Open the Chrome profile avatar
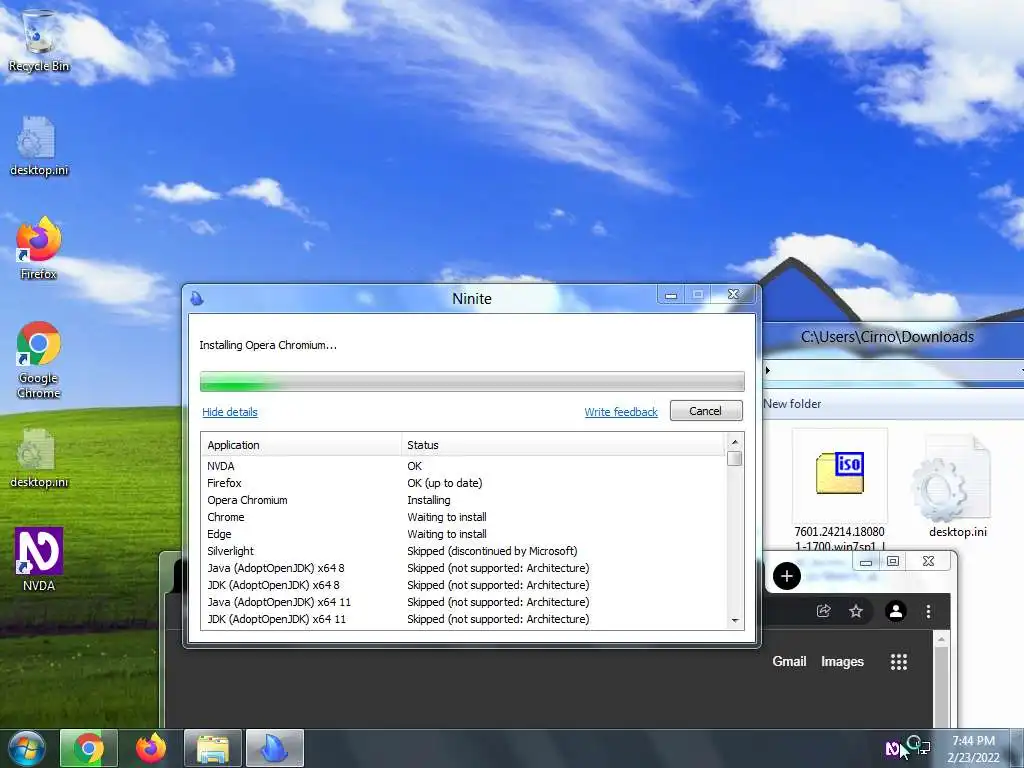This screenshot has height=768, width=1024. click(x=895, y=611)
